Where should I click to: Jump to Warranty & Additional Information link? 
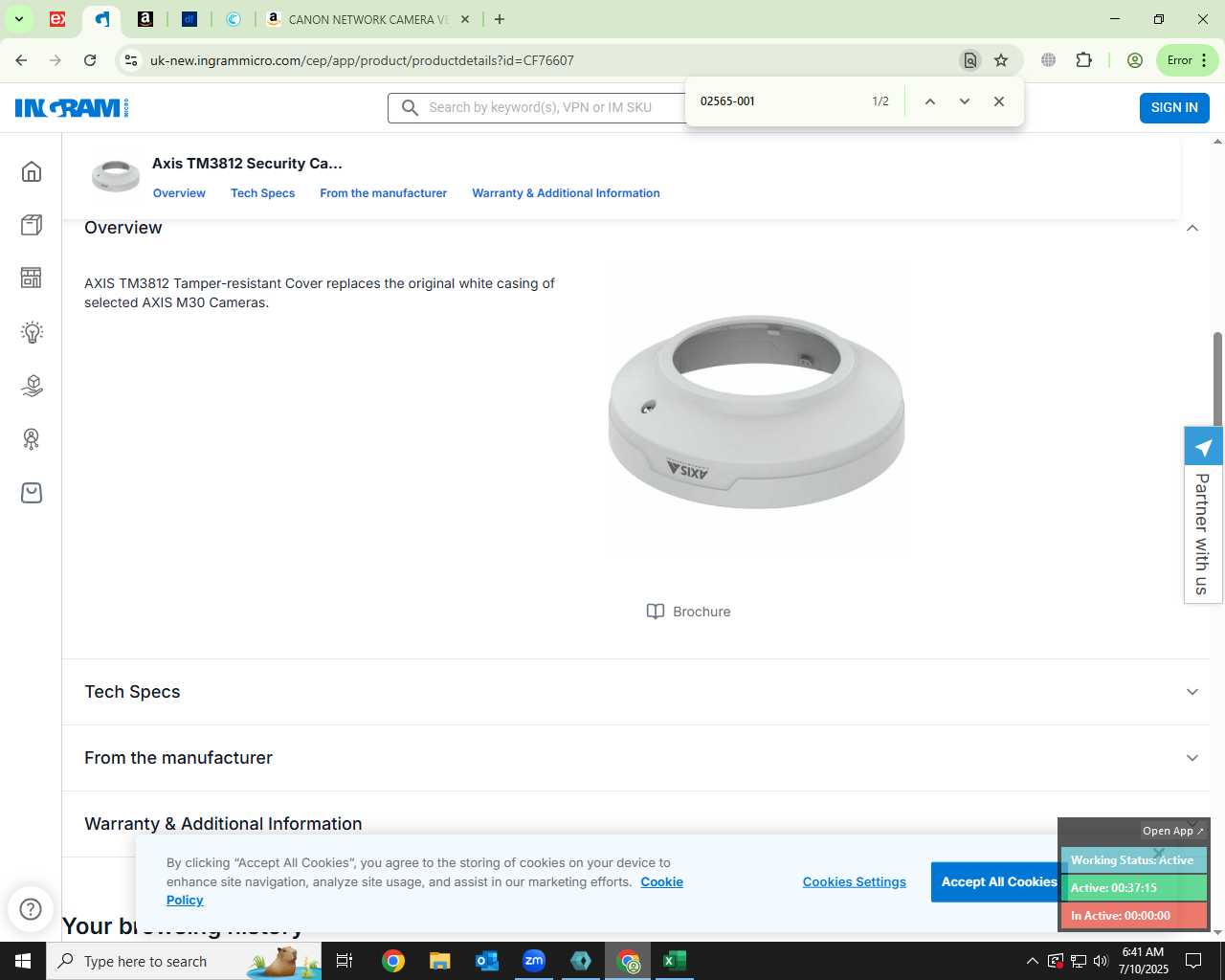coord(566,193)
